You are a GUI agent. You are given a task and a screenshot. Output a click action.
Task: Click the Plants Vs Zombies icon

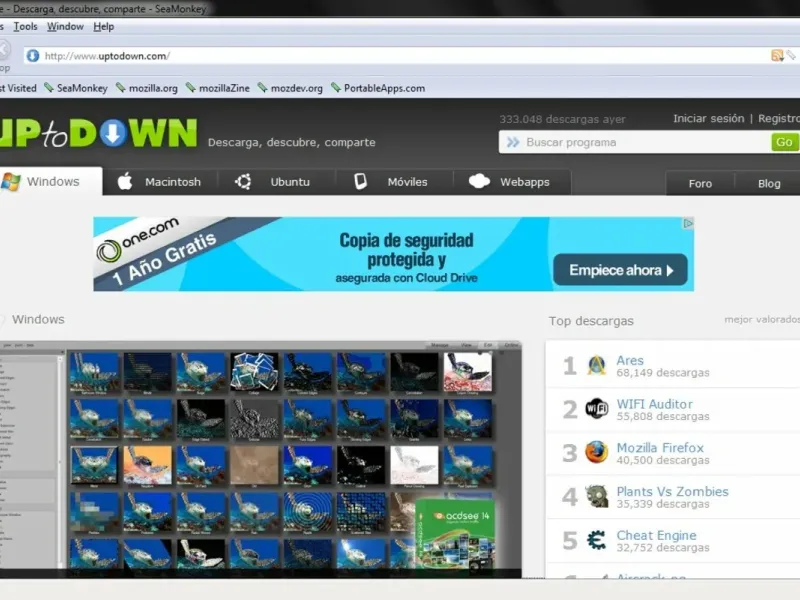click(x=596, y=496)
